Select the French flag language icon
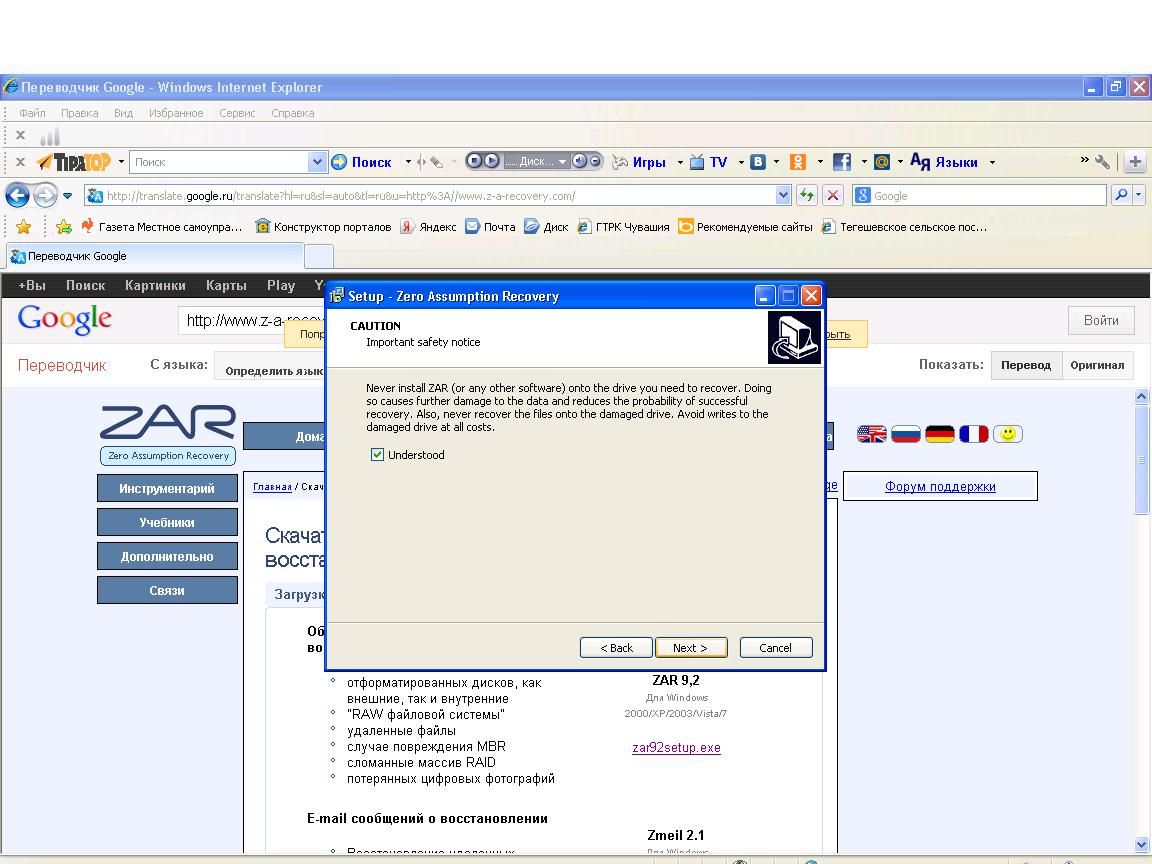The width and height of the screenshot is (1152, 864). click(973, 434)
